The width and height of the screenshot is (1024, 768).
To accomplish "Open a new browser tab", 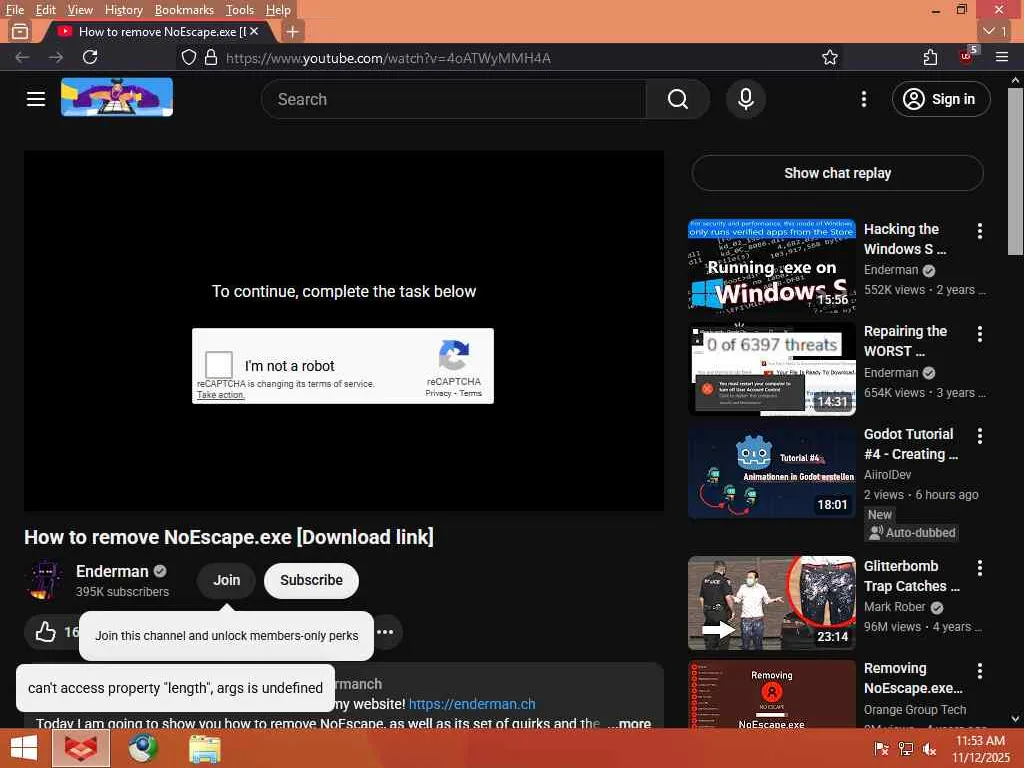I will 293,31.
